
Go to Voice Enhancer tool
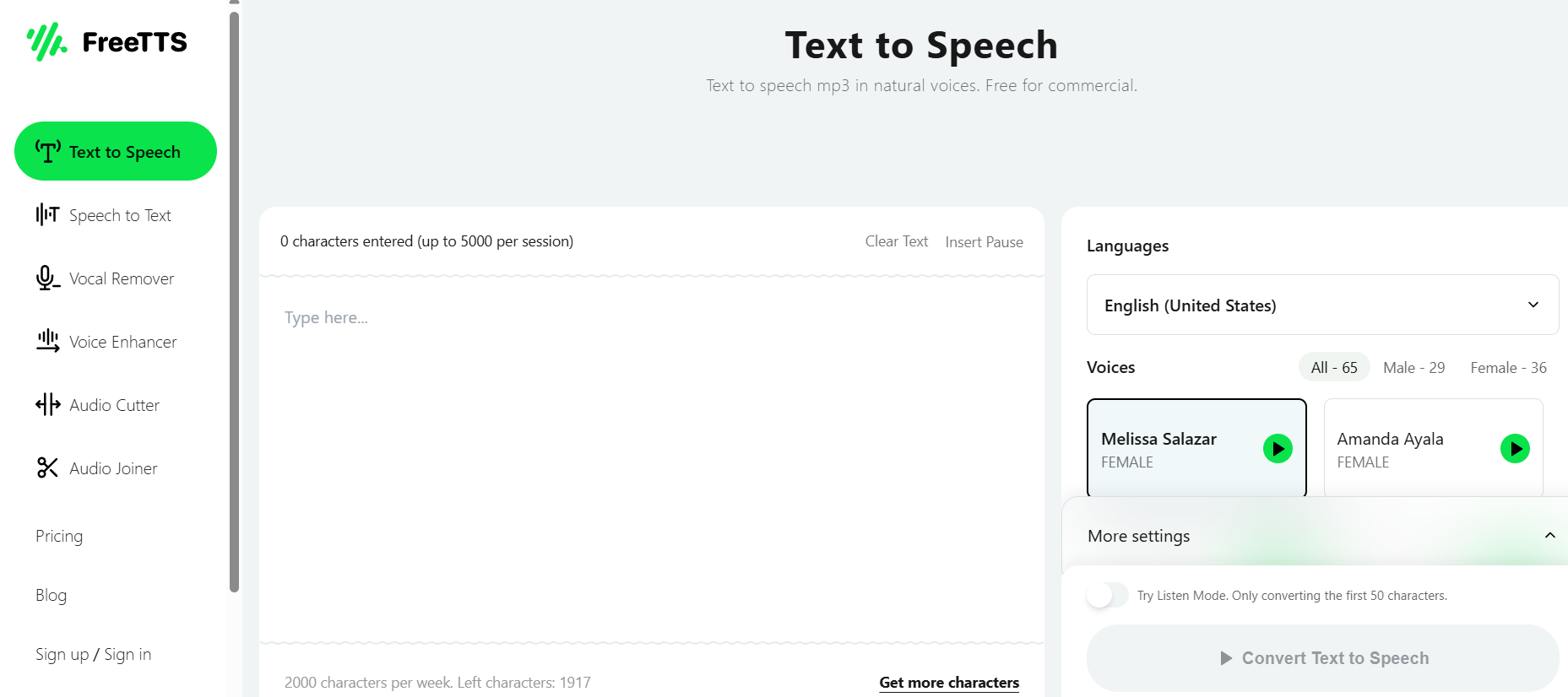123,342
